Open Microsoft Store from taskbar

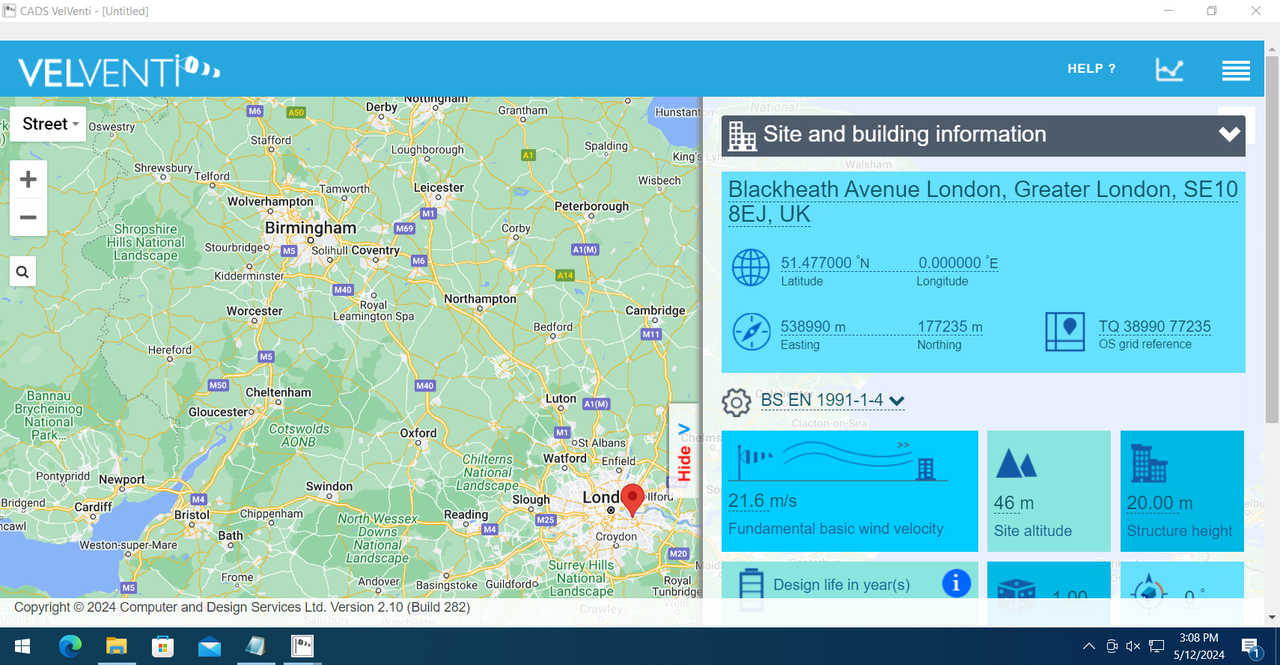click(x=162, y=646)
